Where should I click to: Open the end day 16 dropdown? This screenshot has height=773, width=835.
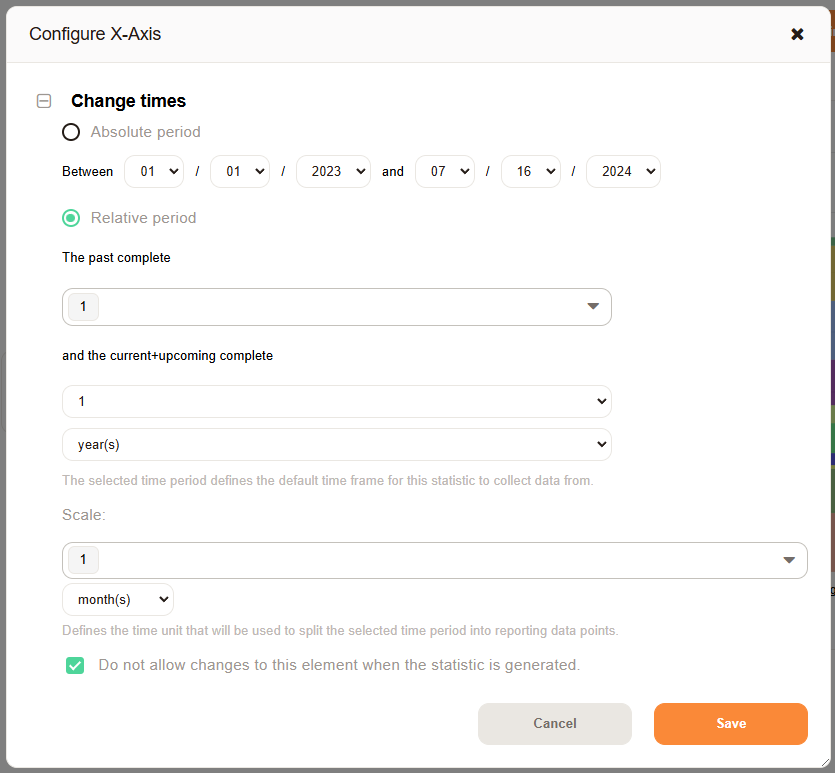coord(530,171)
